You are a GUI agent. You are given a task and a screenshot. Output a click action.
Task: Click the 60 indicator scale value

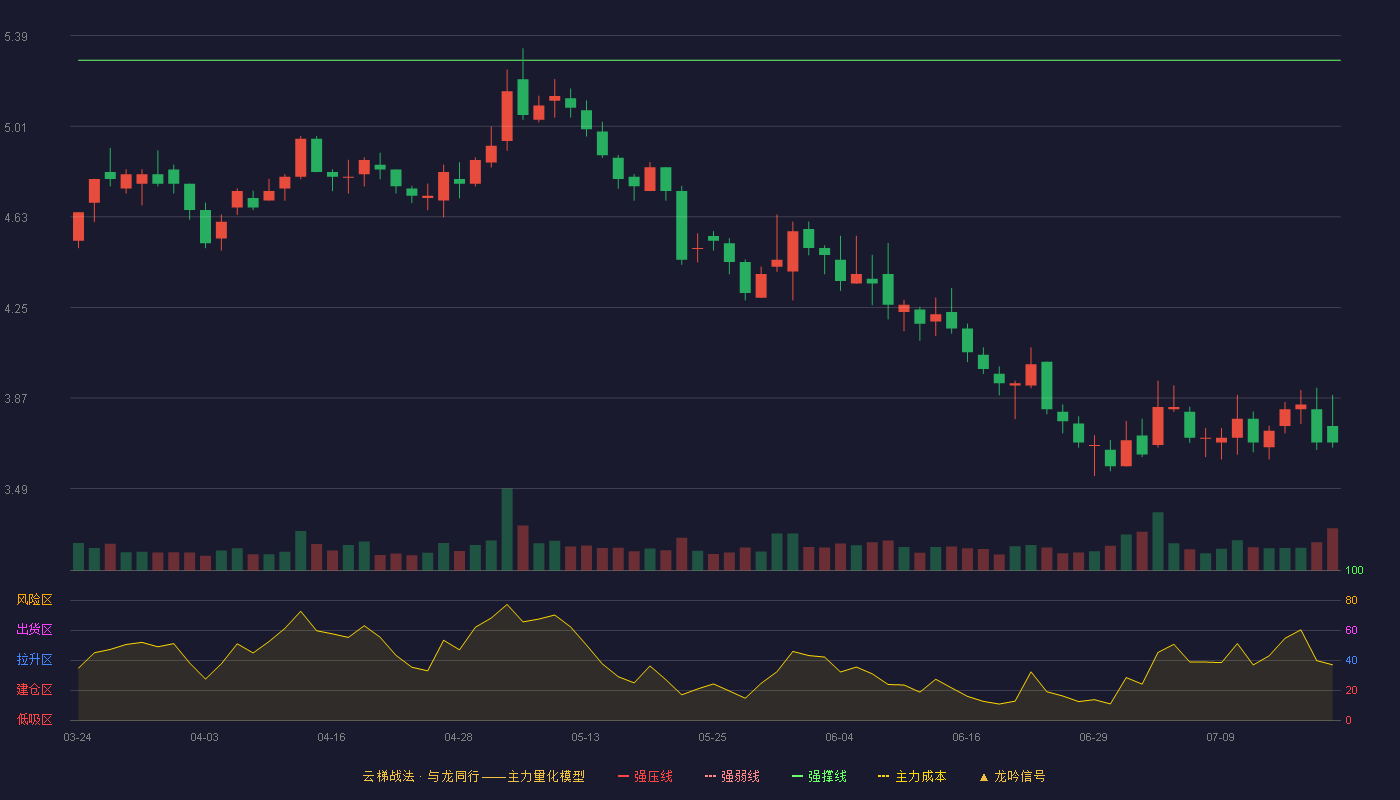1351,630
